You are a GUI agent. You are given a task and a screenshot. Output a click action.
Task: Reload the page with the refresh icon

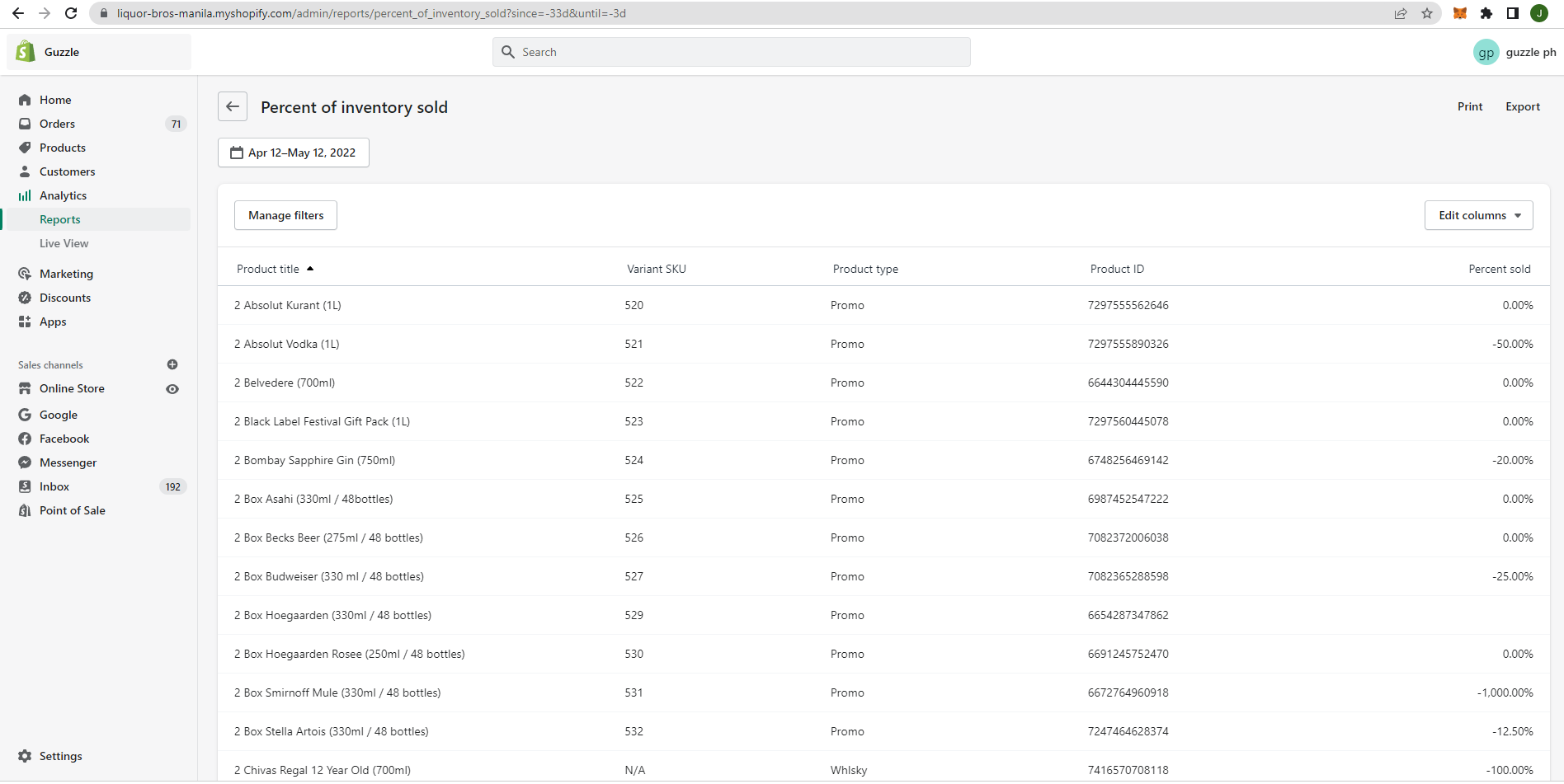(x=71, y=13)
